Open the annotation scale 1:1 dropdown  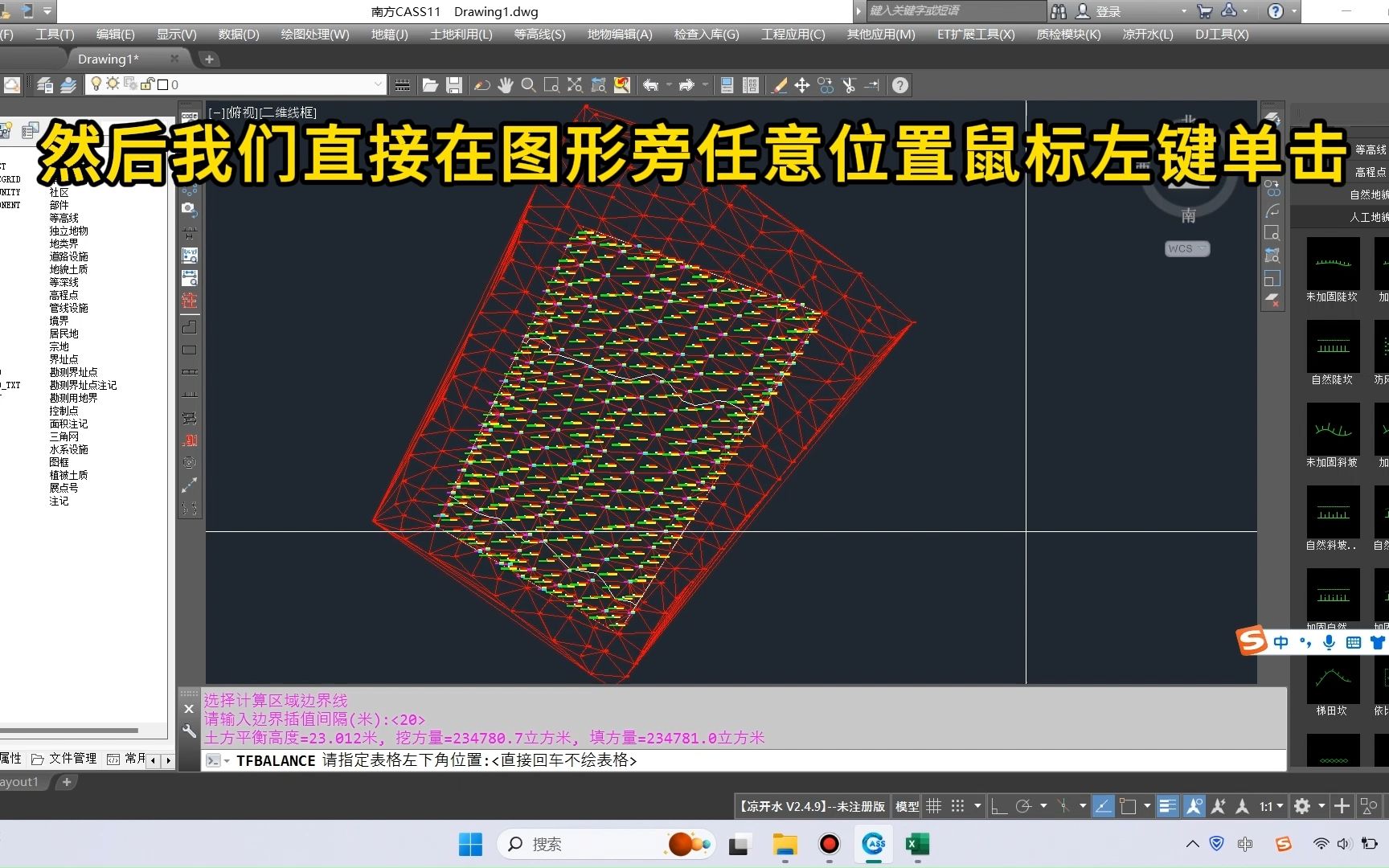pos(1271,806)
